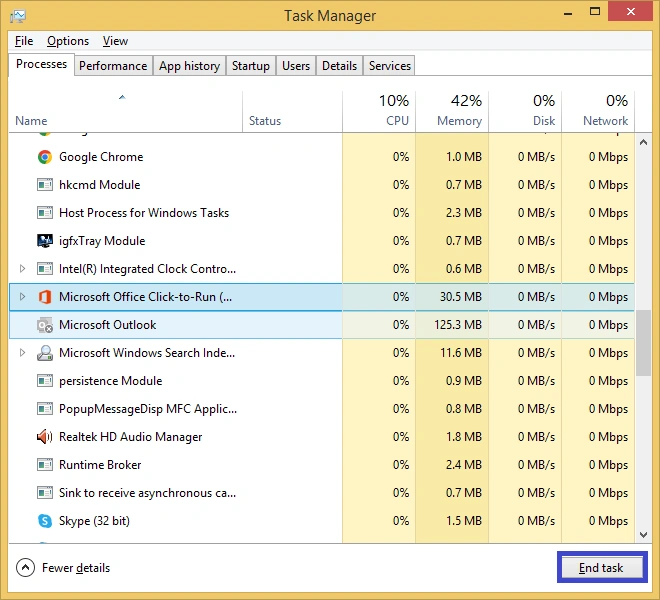Click the Runtime Broker icon

45,465
